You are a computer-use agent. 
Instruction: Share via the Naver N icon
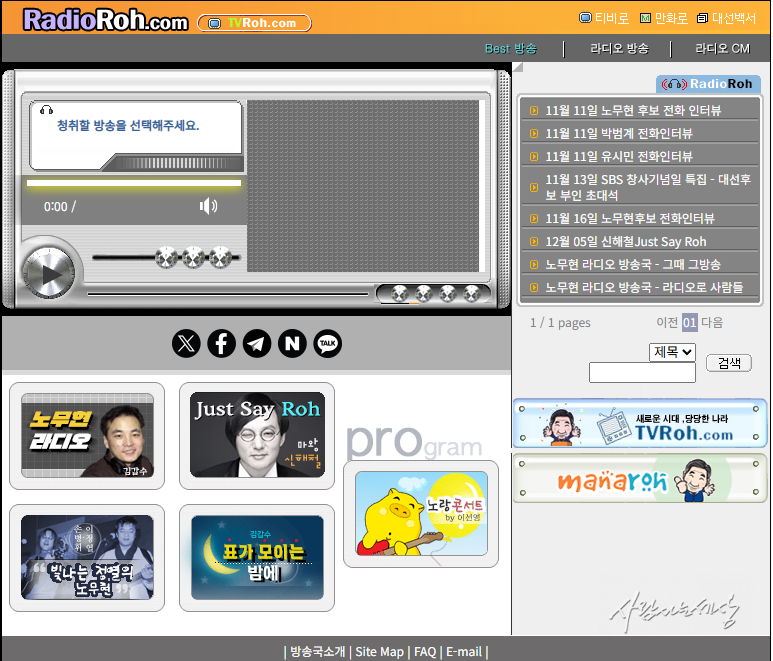click(x=292, y=344)
